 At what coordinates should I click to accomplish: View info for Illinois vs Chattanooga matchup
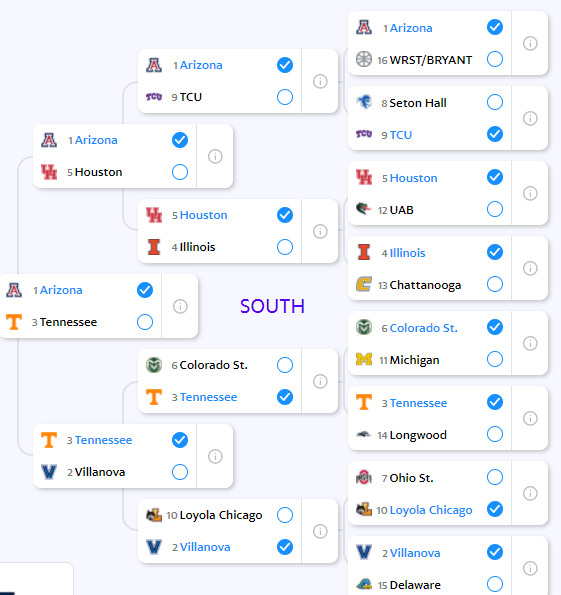pyautogui.click(x=530, y=268)
